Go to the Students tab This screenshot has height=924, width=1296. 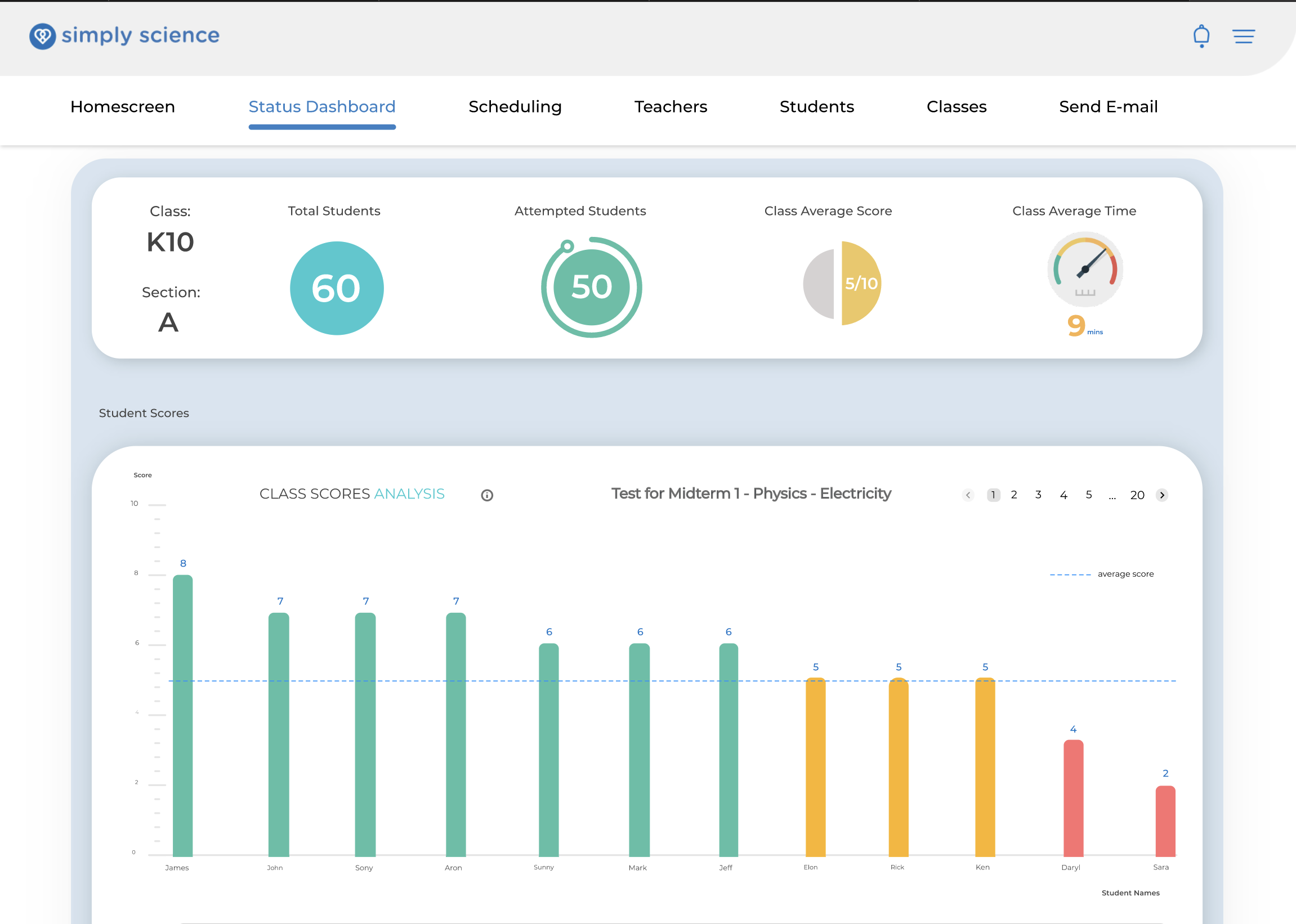coord(817,107)
